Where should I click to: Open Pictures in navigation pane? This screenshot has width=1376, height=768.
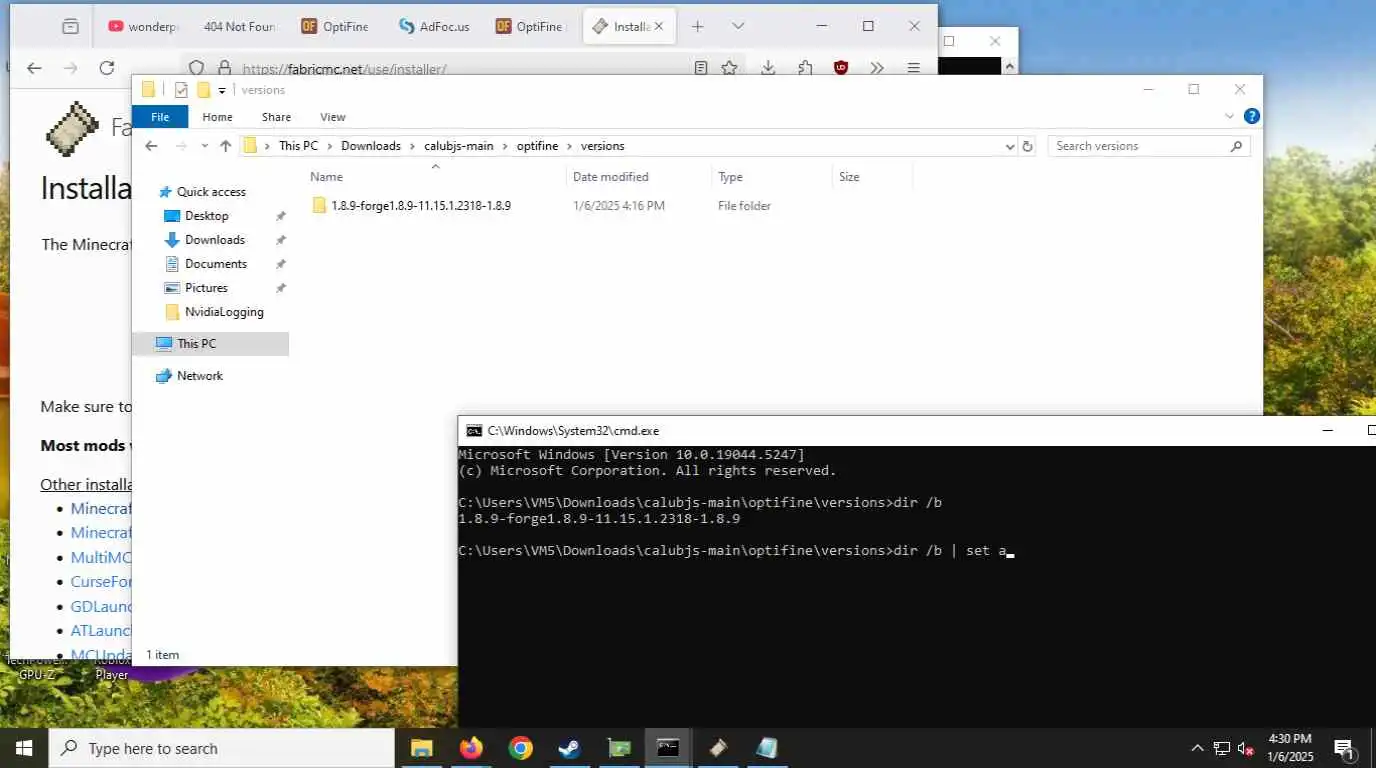pos(206,288)
